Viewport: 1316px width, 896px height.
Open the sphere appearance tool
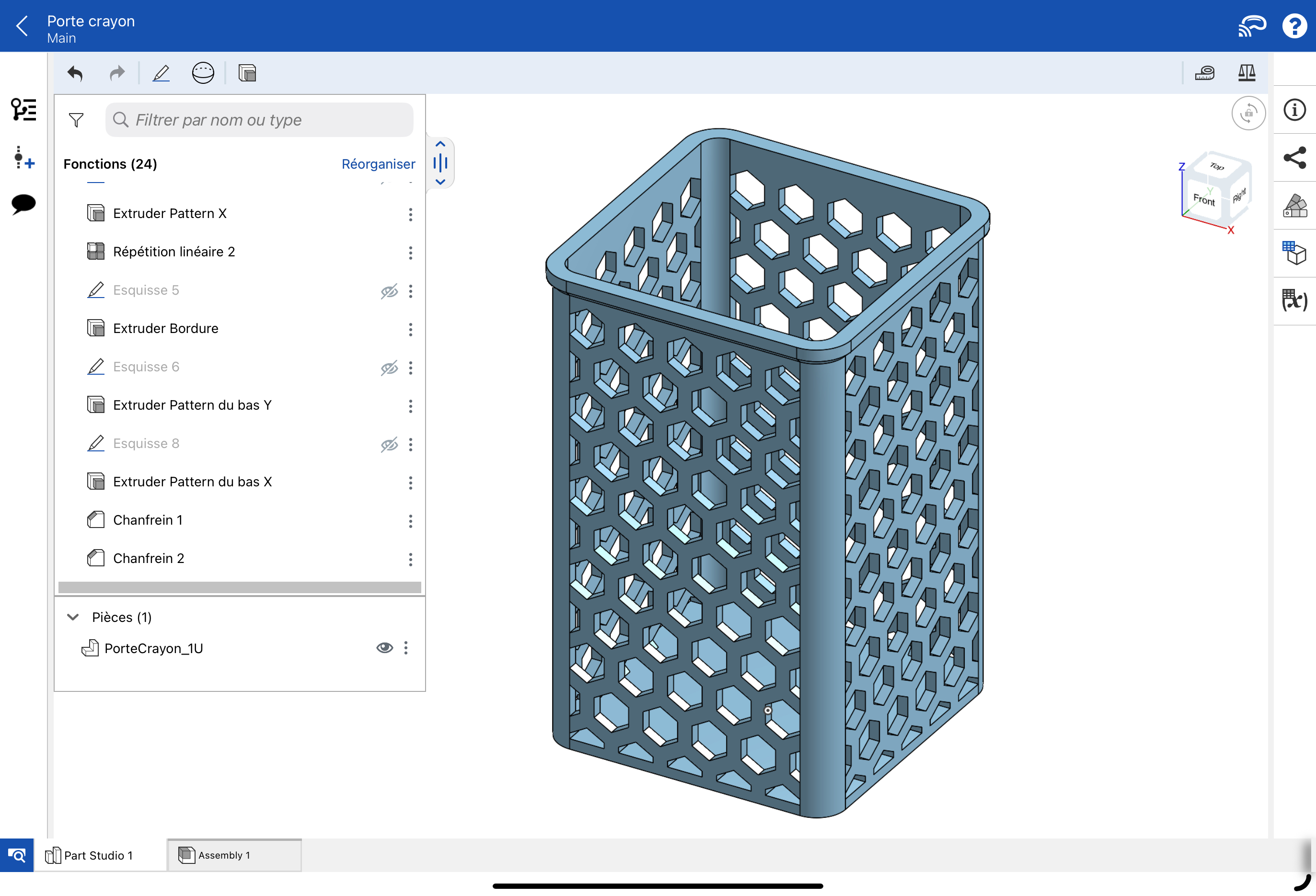click(x=203, y=74)
